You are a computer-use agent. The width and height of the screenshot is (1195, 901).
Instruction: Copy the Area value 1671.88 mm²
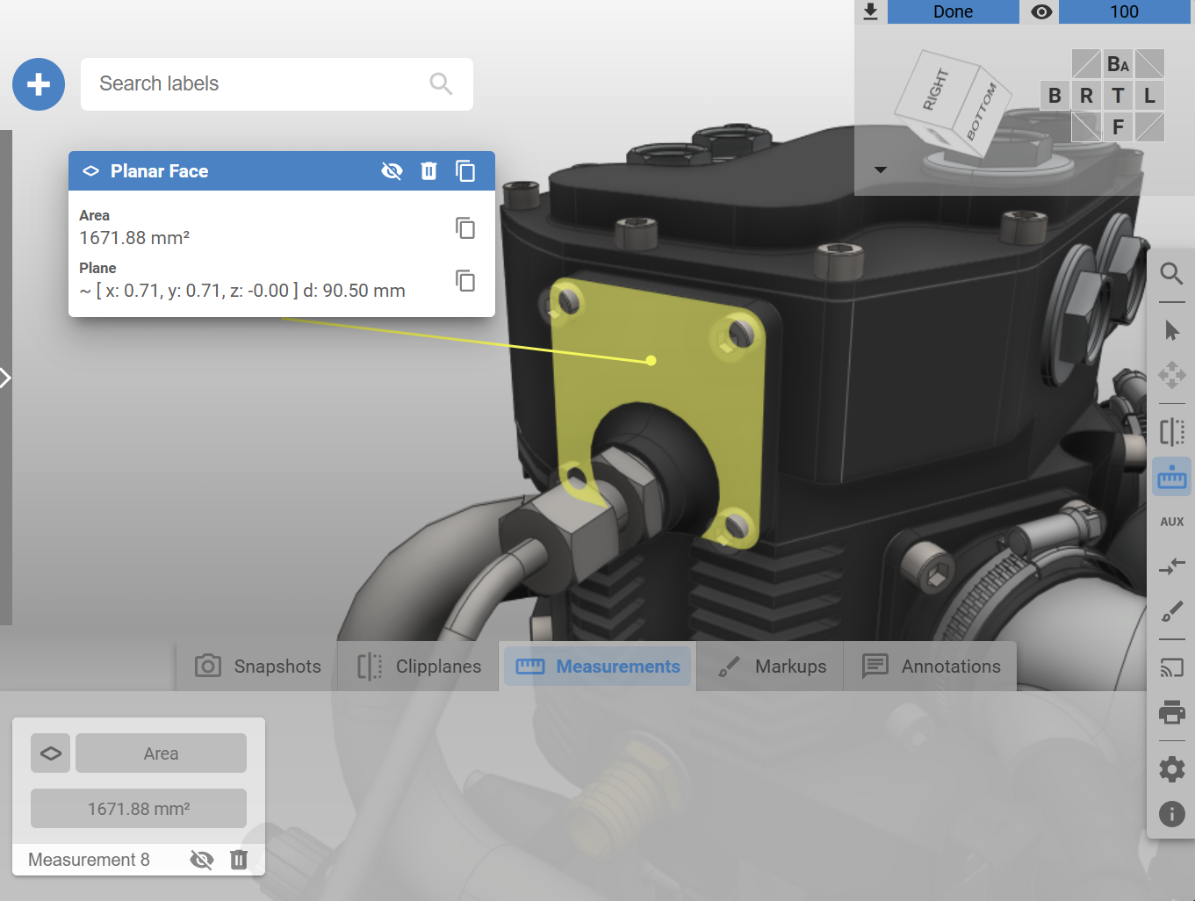click(x=465, y=228)
